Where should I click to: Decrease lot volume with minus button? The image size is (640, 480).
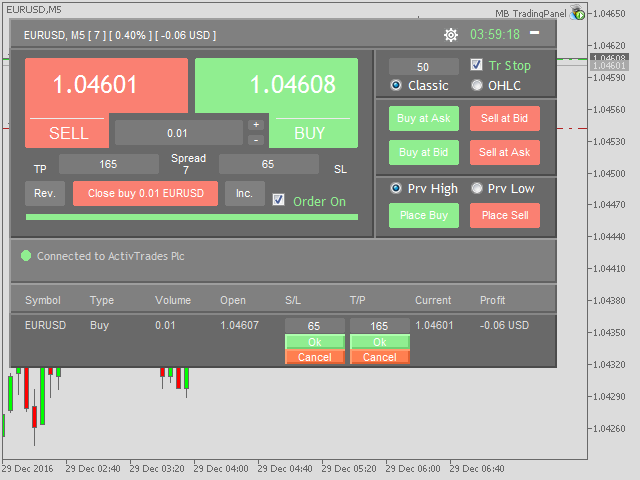pyautogui.click(x=256, y=140)
